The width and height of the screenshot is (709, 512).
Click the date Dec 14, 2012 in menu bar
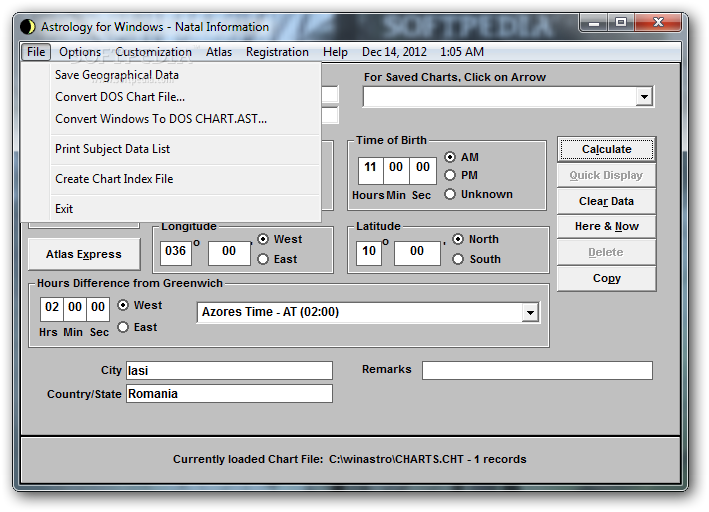click(x=394, y=52)
